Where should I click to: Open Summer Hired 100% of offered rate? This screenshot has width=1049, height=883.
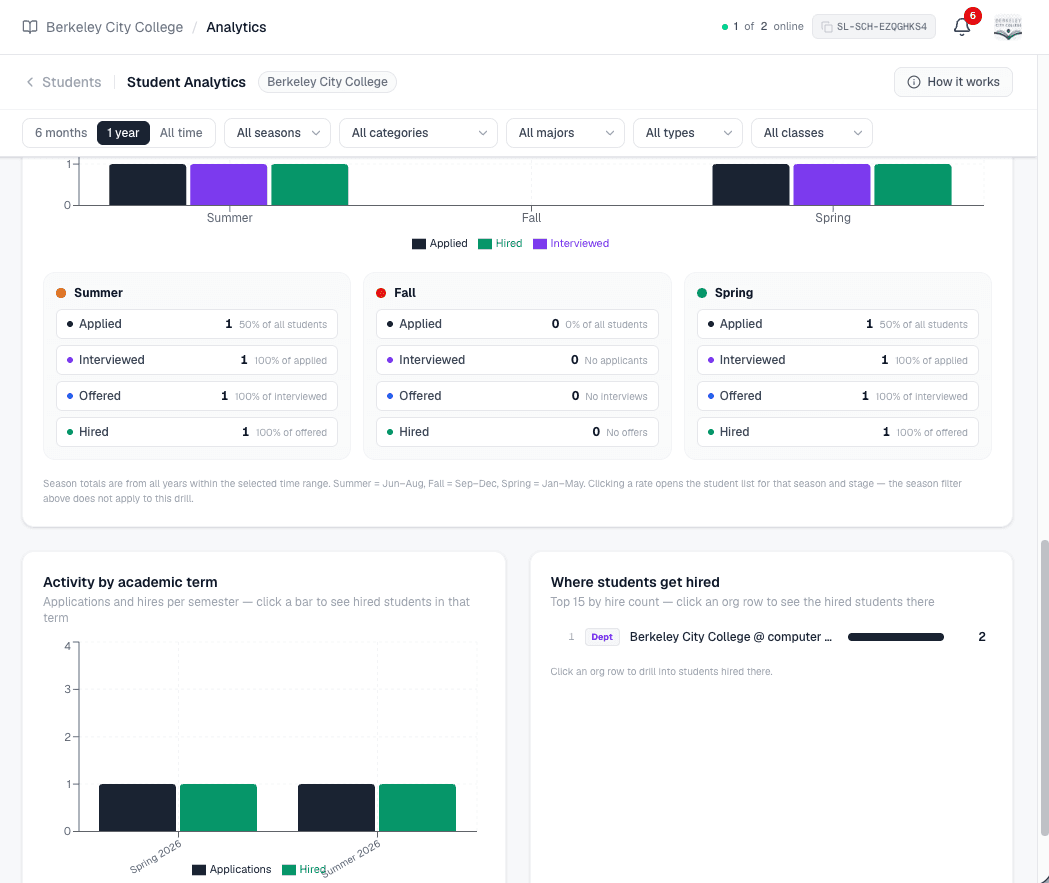[197, 432]
